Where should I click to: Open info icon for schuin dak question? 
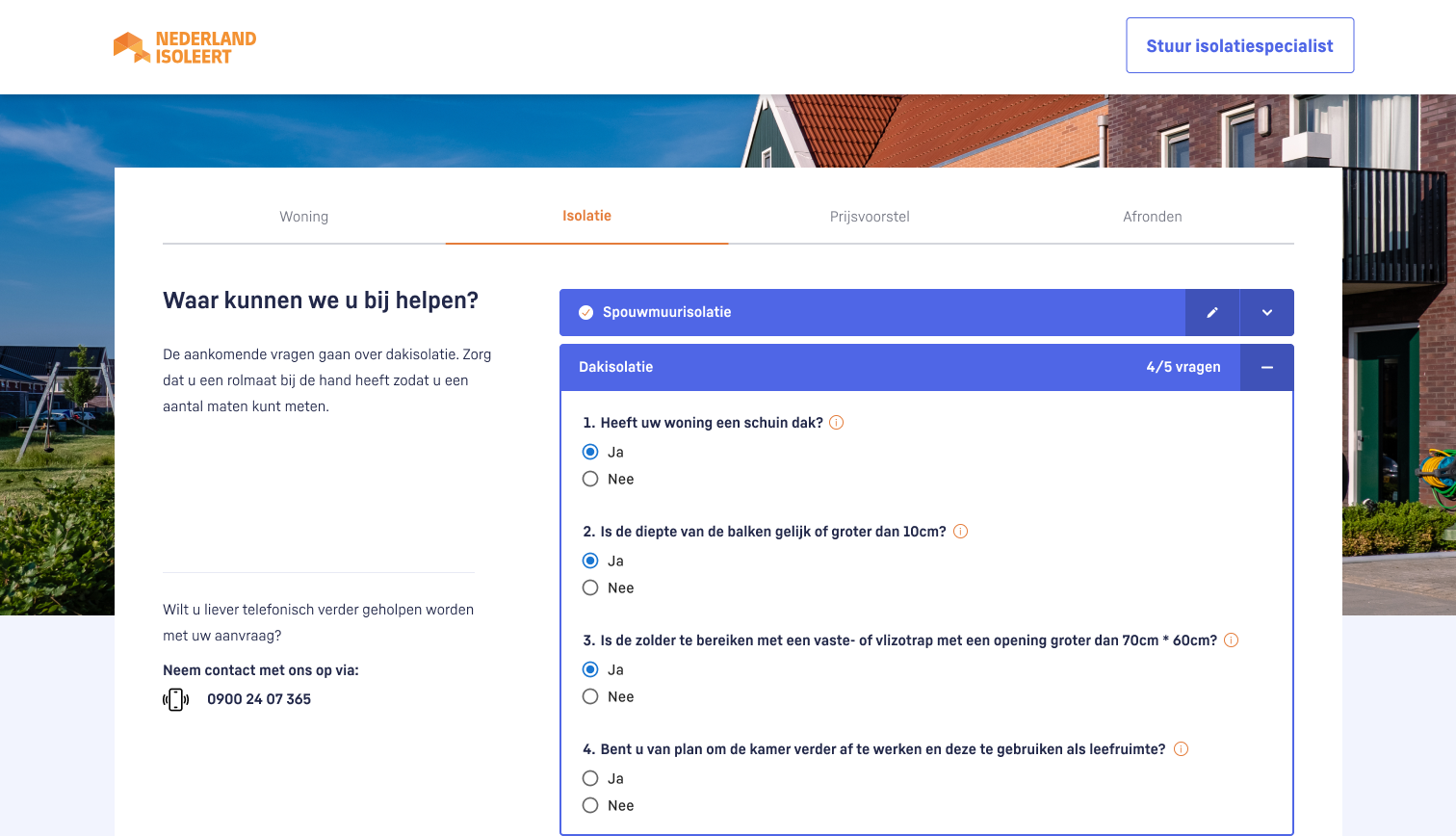click(837, 423)
